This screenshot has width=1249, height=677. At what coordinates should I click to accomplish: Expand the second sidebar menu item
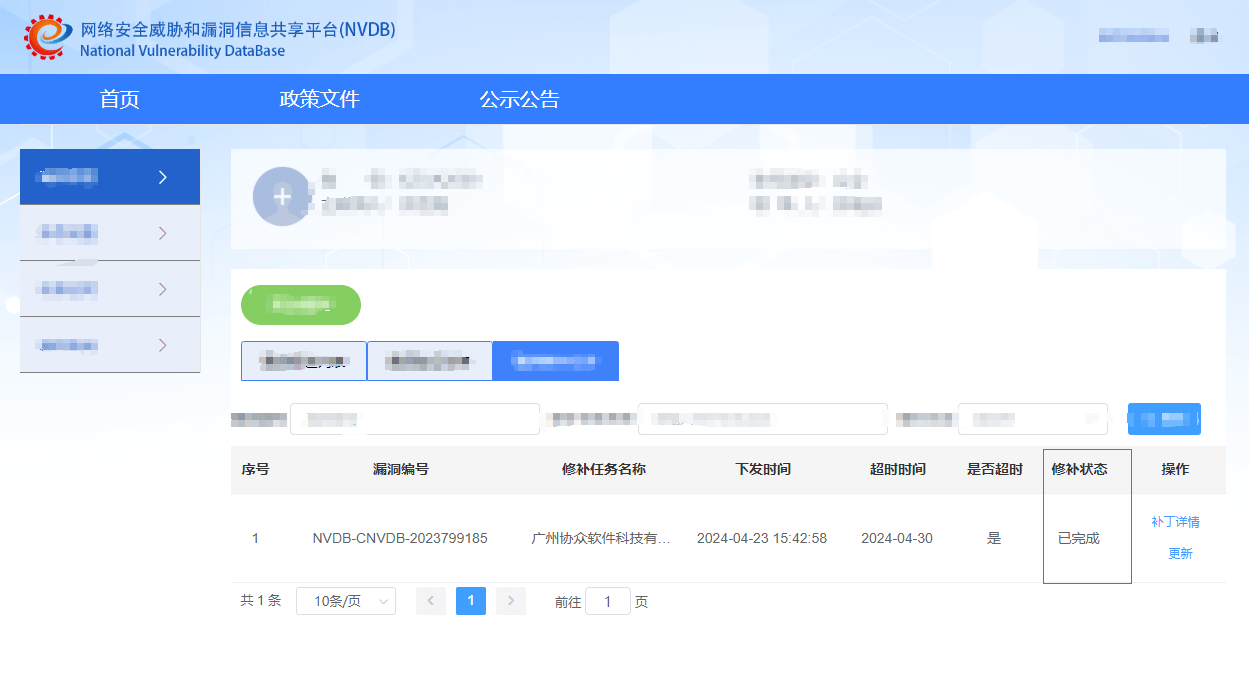[110, 234]
